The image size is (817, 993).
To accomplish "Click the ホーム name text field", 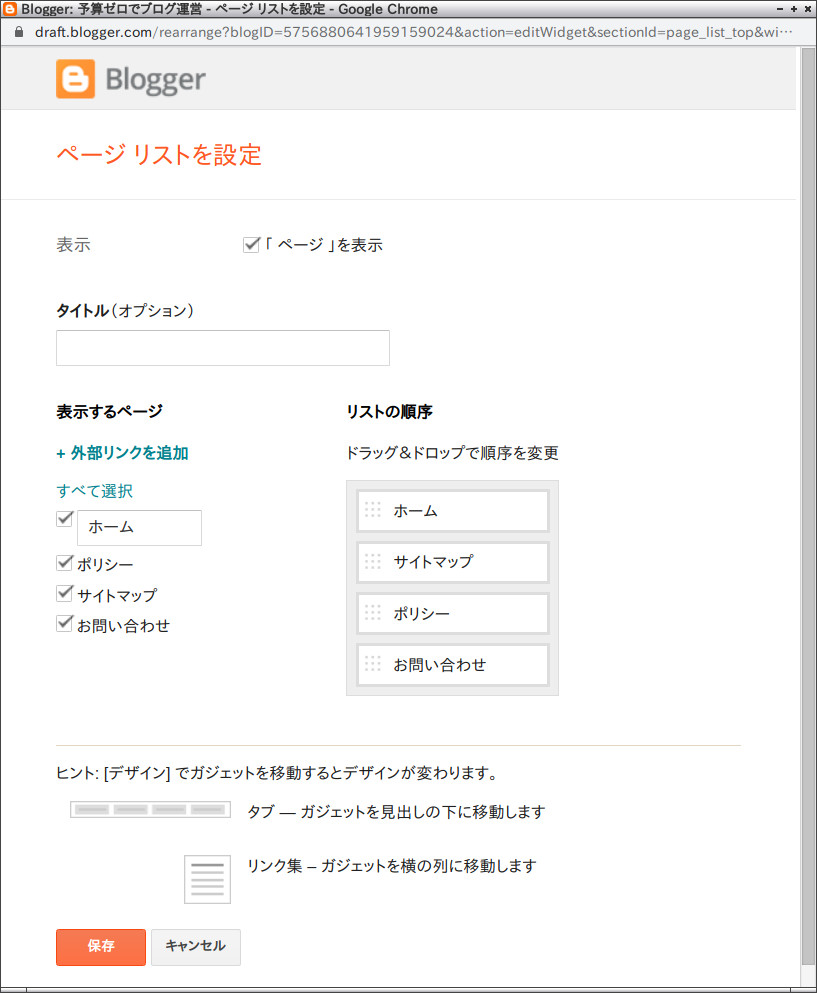I will pos(139,528).
